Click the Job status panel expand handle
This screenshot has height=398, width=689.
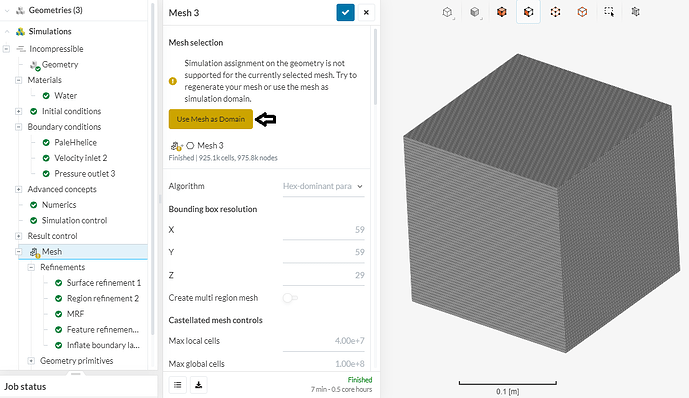click(76, 374)
